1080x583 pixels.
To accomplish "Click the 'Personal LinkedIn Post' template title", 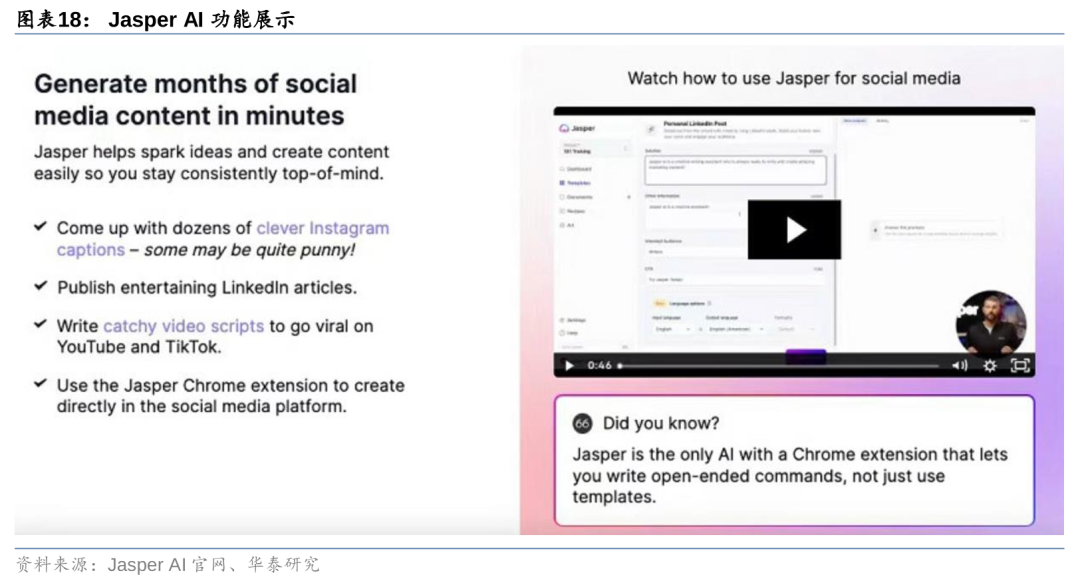I will coord(695,123).
